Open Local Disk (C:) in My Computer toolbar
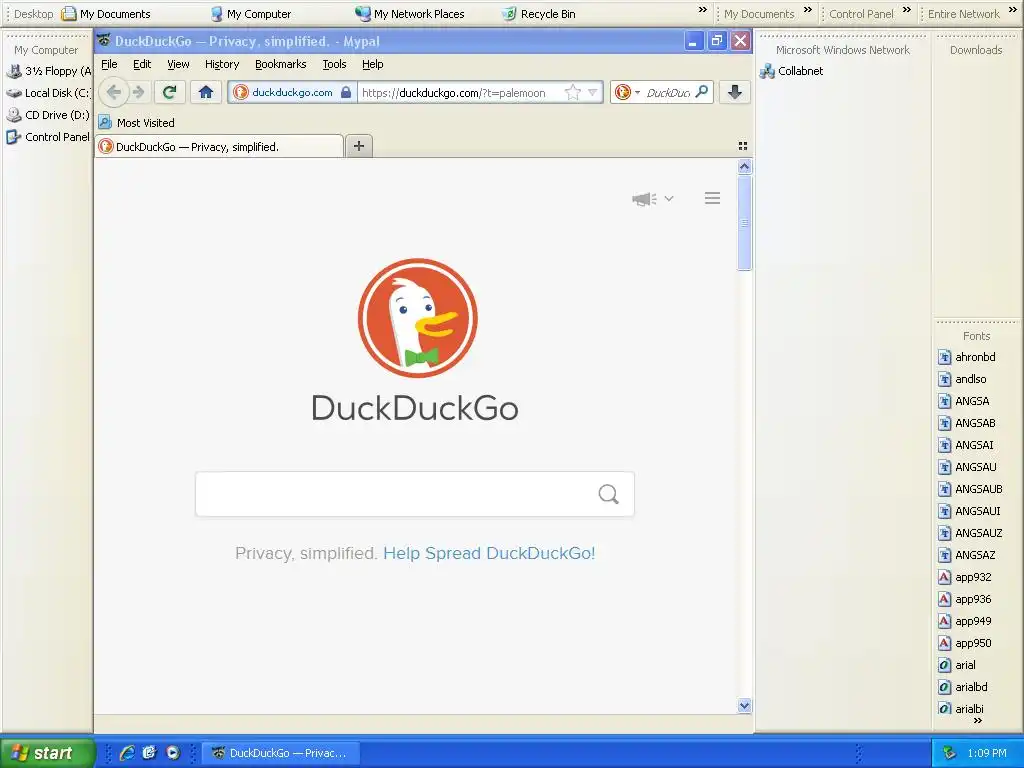The image size is (1024, 768). (48, 93)
